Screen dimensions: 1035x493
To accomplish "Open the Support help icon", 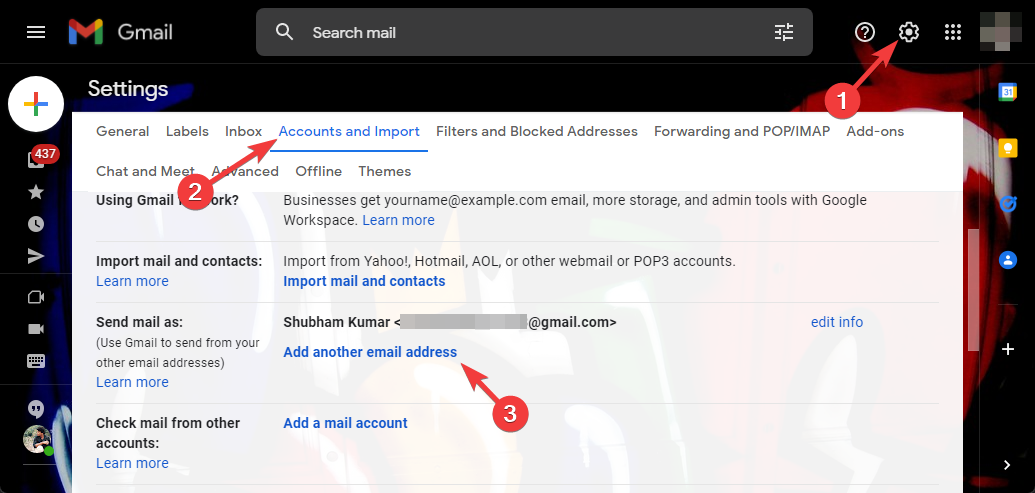I will (865, 32).
